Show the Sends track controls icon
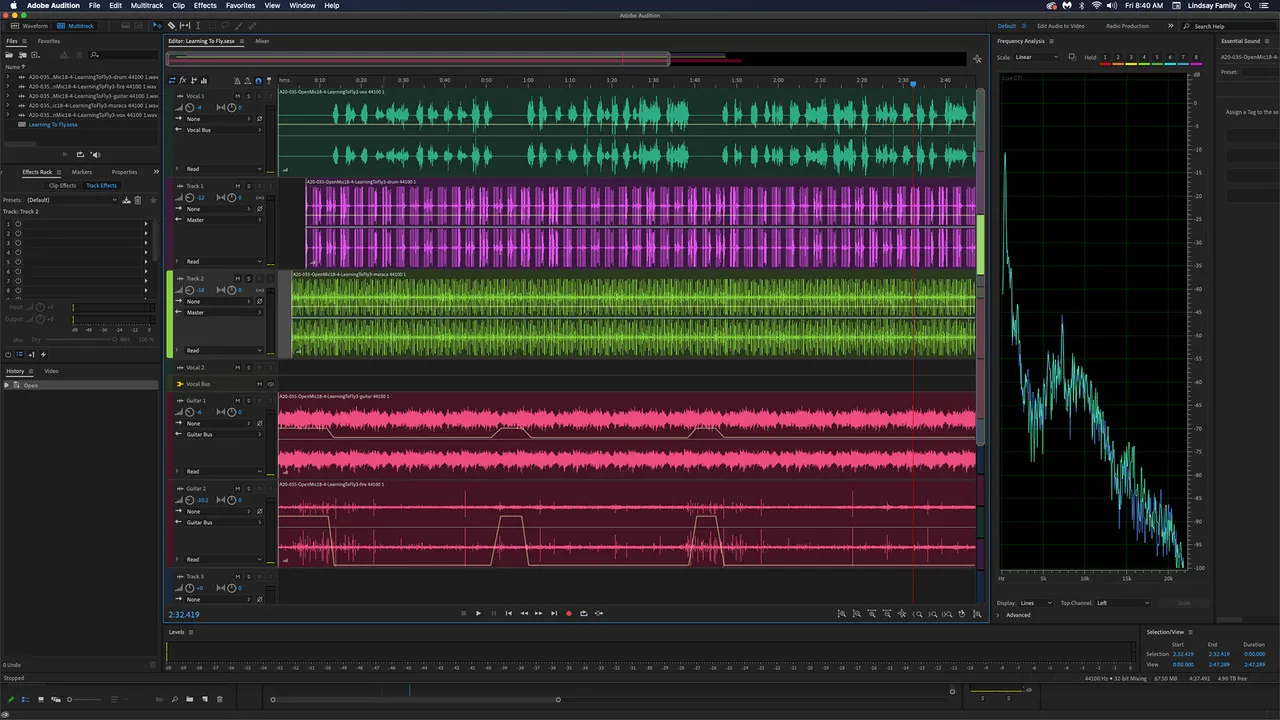The image size is (1280, 720). point(193,80)
